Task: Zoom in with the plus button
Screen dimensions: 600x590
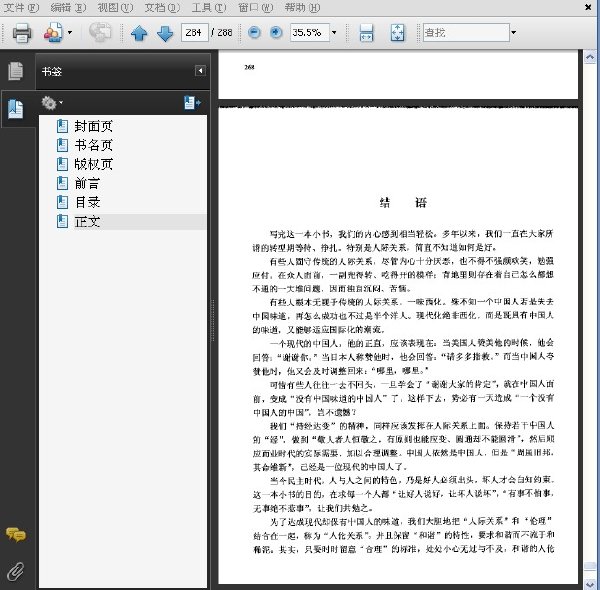Action: pos(276,33)
